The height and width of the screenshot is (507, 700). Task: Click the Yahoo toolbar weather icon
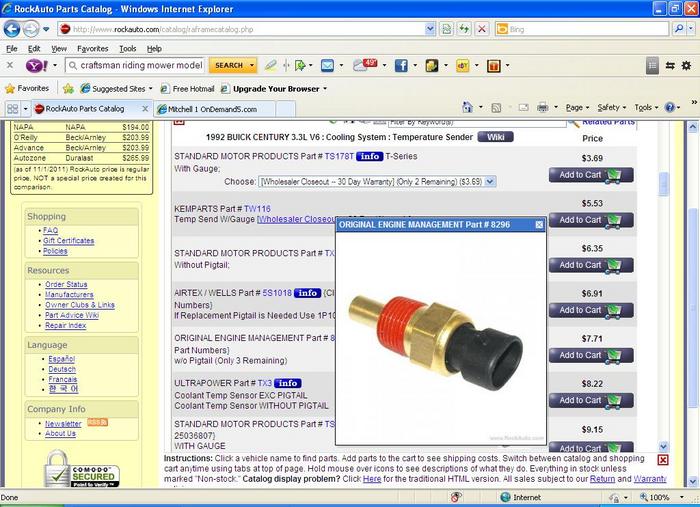click(365, 66)
